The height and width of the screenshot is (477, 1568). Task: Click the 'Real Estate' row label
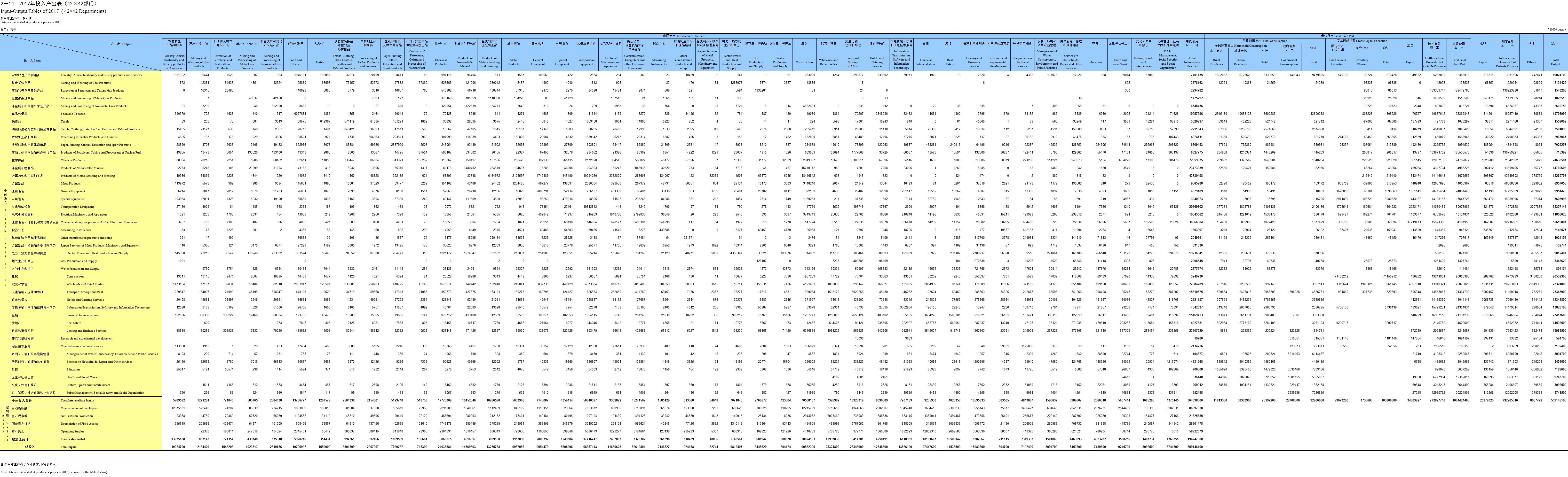click(74, 323)
